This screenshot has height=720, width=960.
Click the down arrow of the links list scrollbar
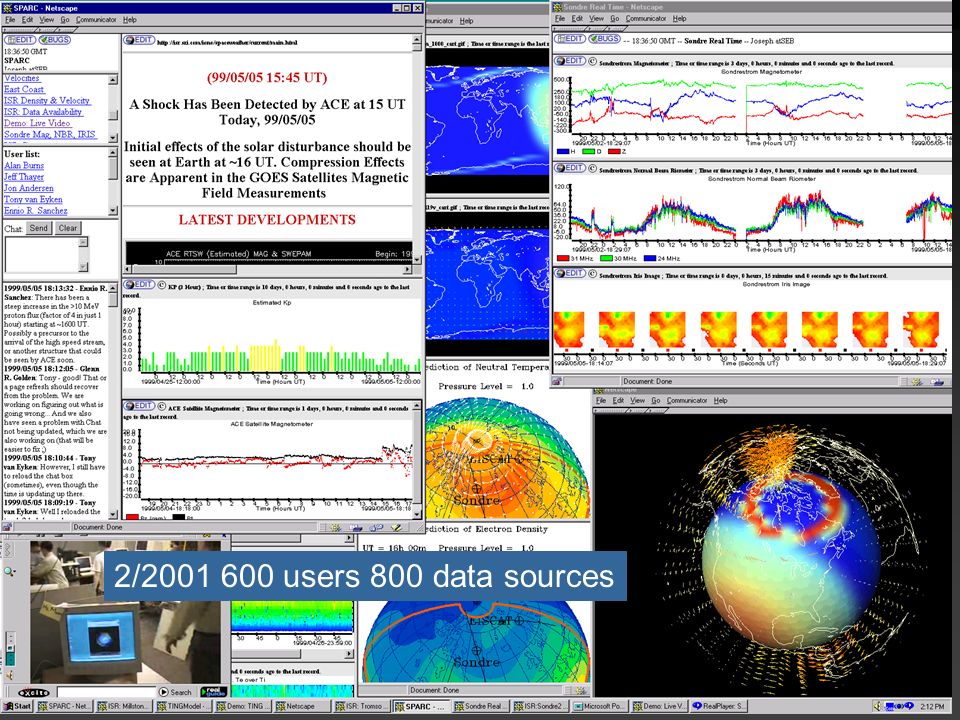point(113,137)
